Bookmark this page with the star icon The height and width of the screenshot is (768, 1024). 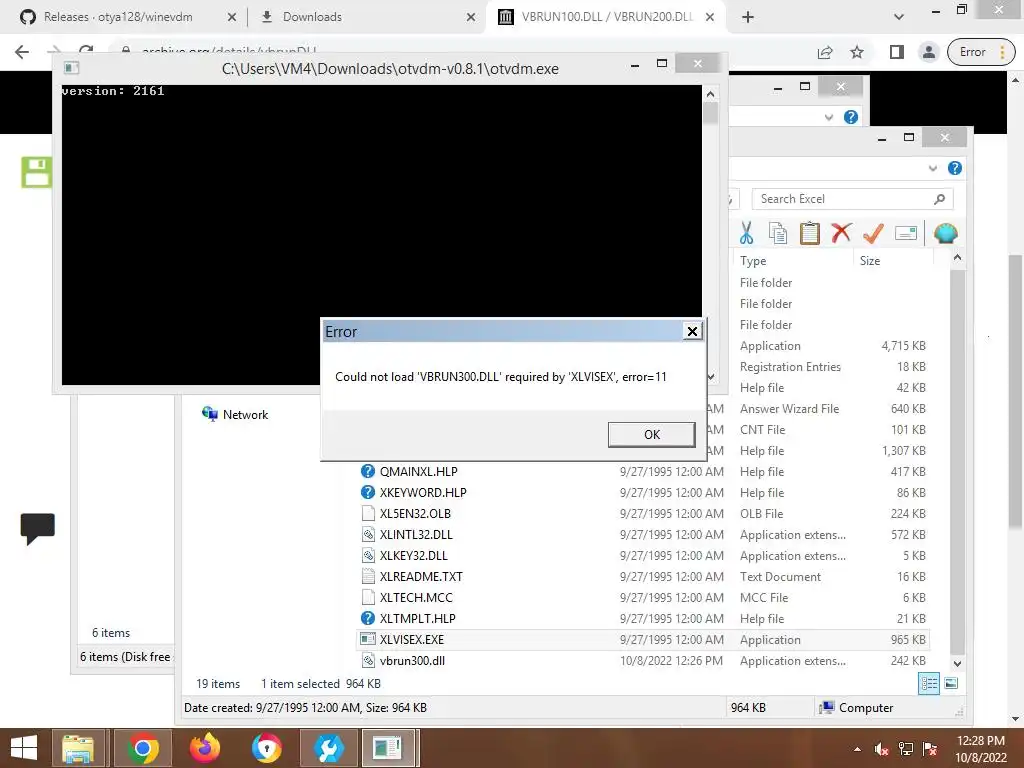(x=857, y=52)
